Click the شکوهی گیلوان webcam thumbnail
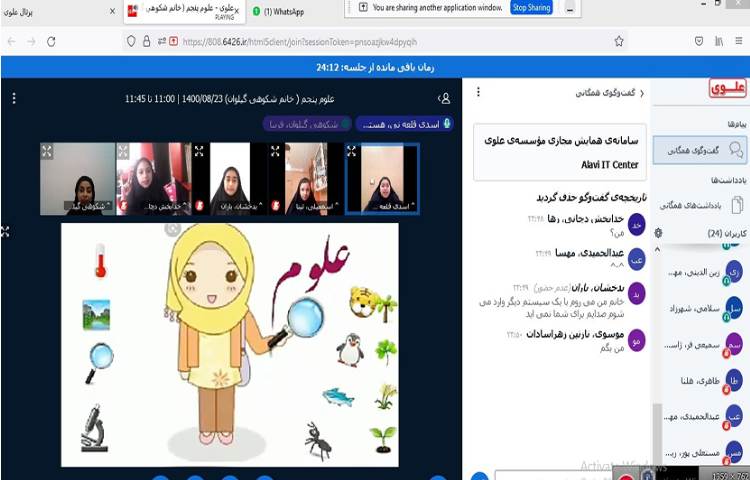Image resolution: width=750 pixels, height=480 pixels. click(77, 179)
